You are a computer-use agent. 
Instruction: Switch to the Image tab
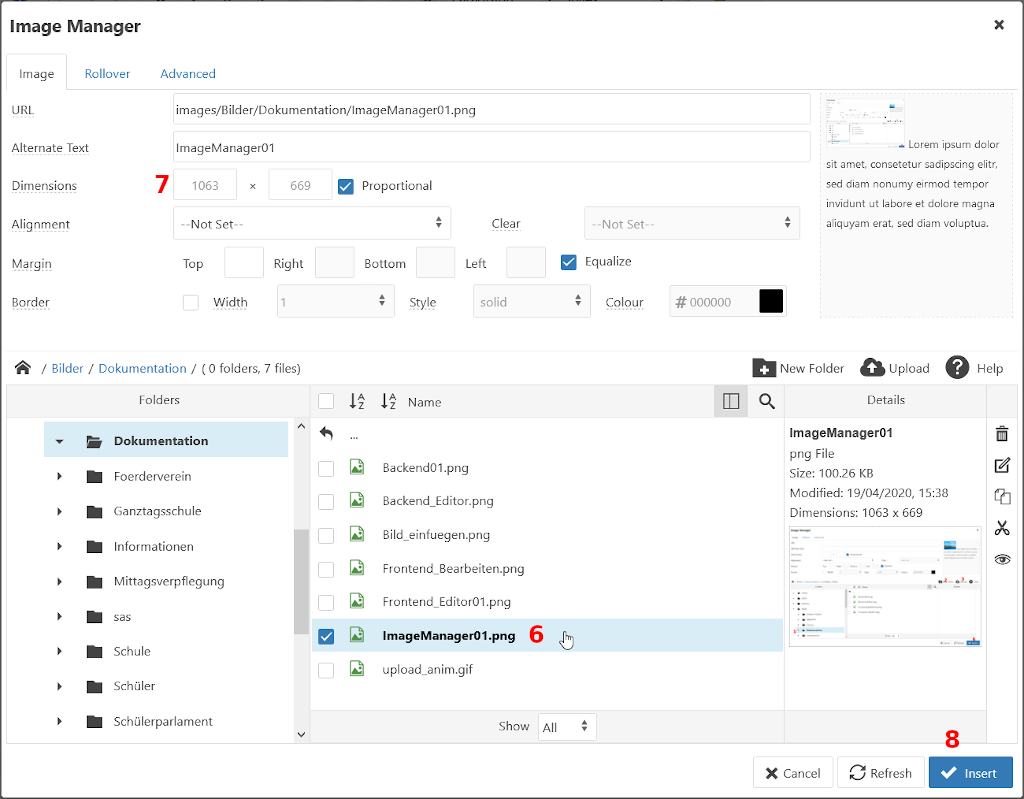tap(37, 73)
